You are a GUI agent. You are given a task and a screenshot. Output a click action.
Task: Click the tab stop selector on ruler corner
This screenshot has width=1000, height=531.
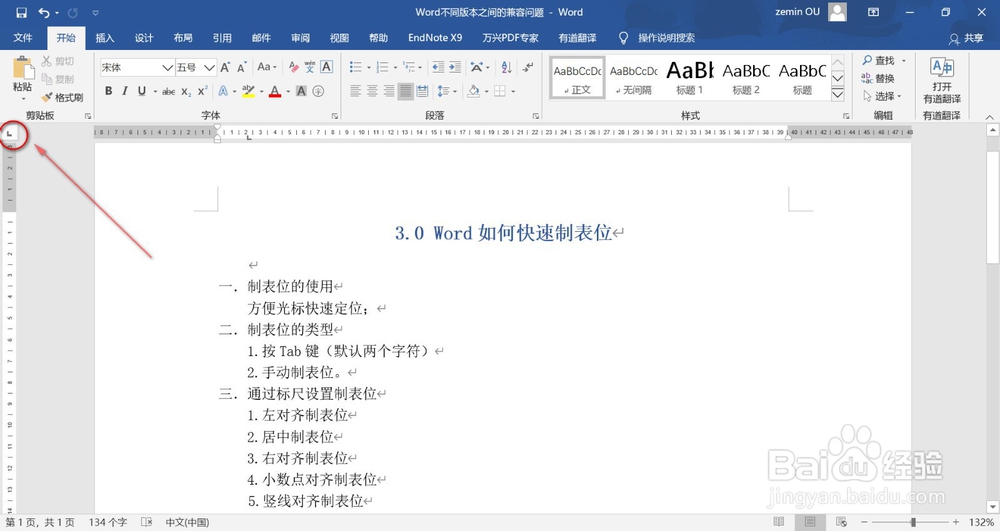(10, 134)
